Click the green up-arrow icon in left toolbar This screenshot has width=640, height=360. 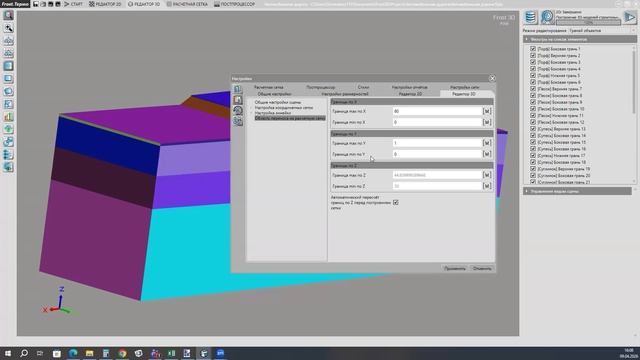click(8, 129)
